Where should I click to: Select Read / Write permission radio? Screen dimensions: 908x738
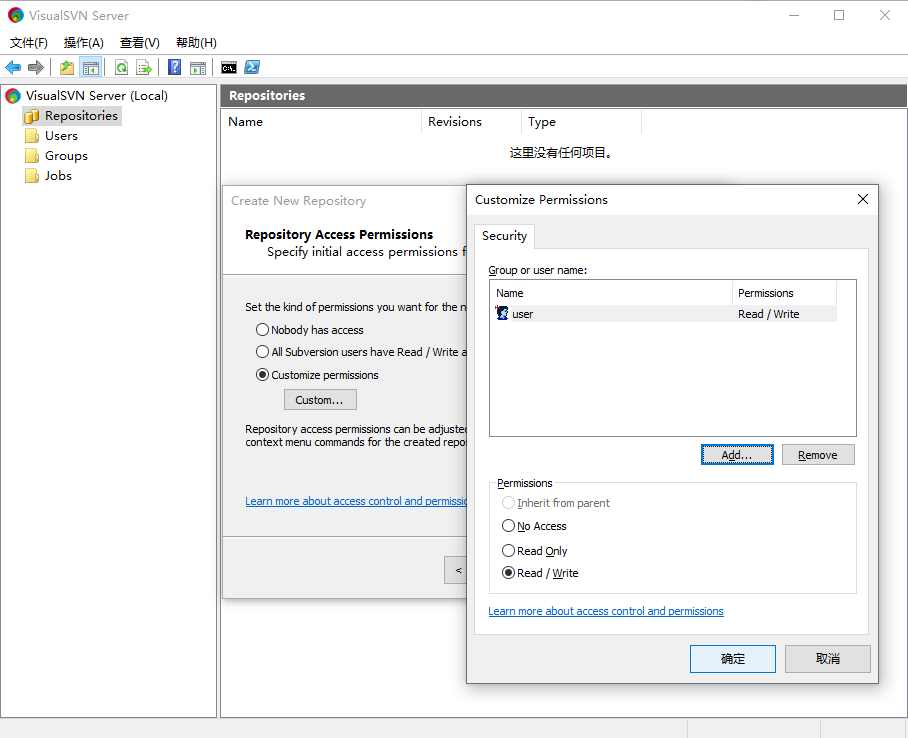pyautogui.click(x=508, y=573)
